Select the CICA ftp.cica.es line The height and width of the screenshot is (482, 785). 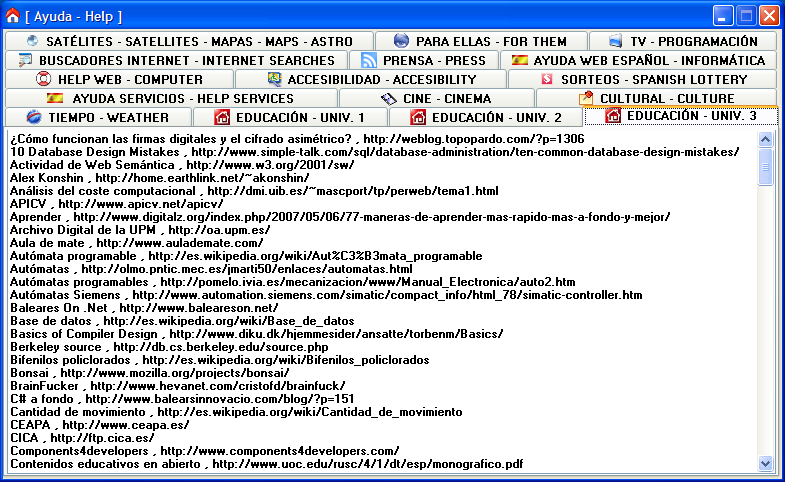pyautogui.click(x=82, y=438)
